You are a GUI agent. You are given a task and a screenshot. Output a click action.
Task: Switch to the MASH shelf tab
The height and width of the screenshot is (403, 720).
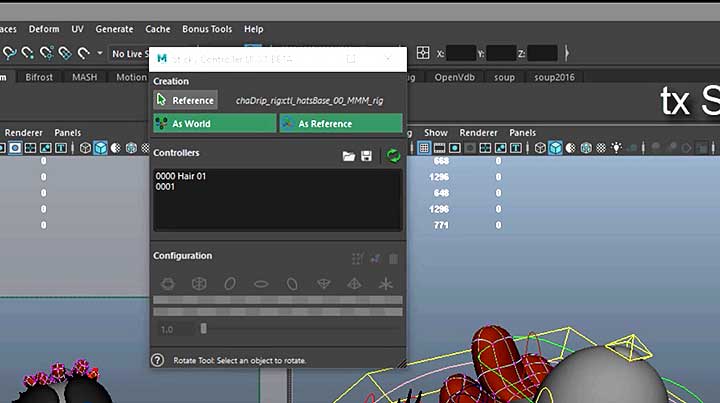(x=85, y=77)
